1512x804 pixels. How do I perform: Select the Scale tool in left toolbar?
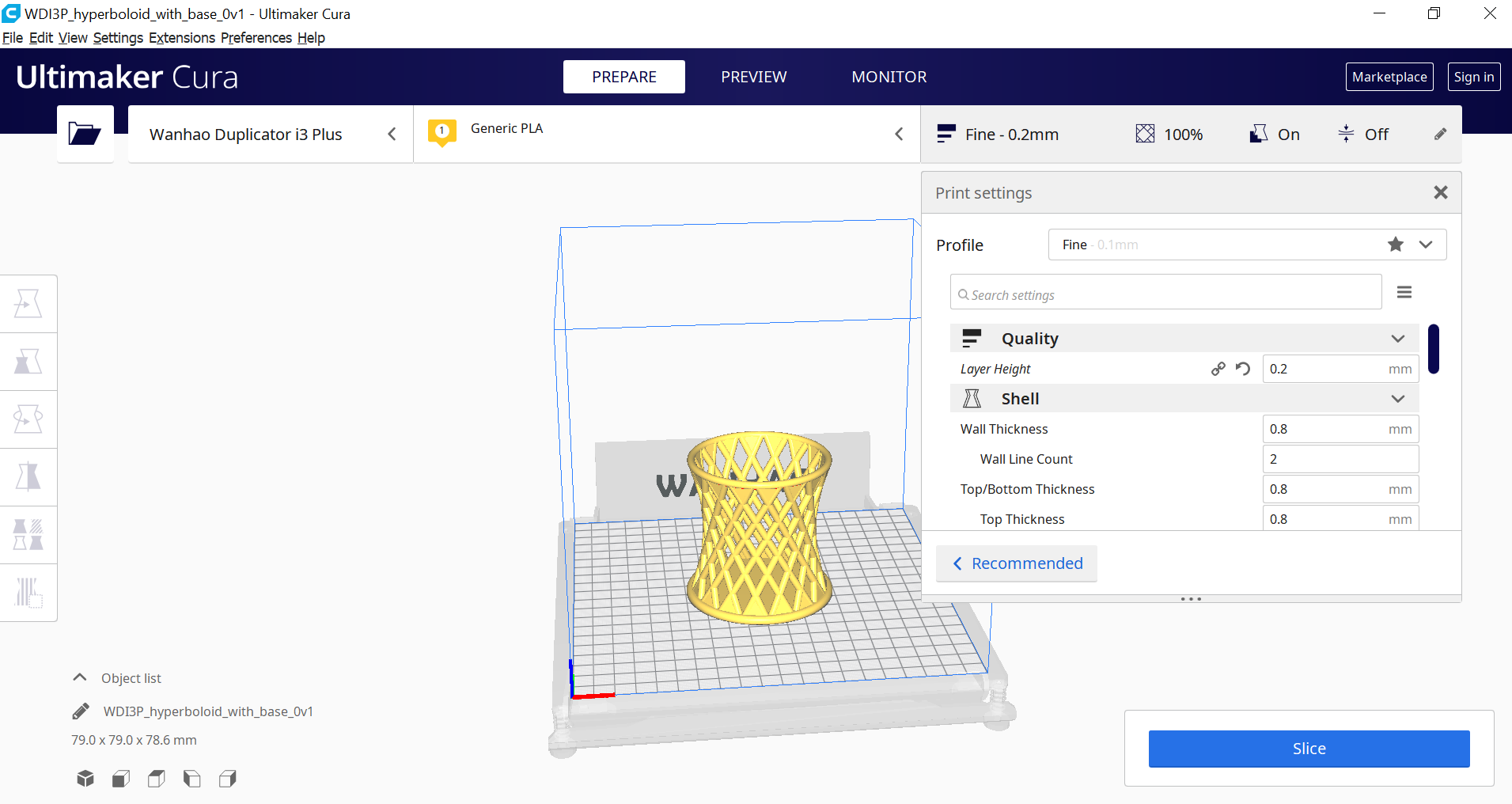[x=28, y=362]
